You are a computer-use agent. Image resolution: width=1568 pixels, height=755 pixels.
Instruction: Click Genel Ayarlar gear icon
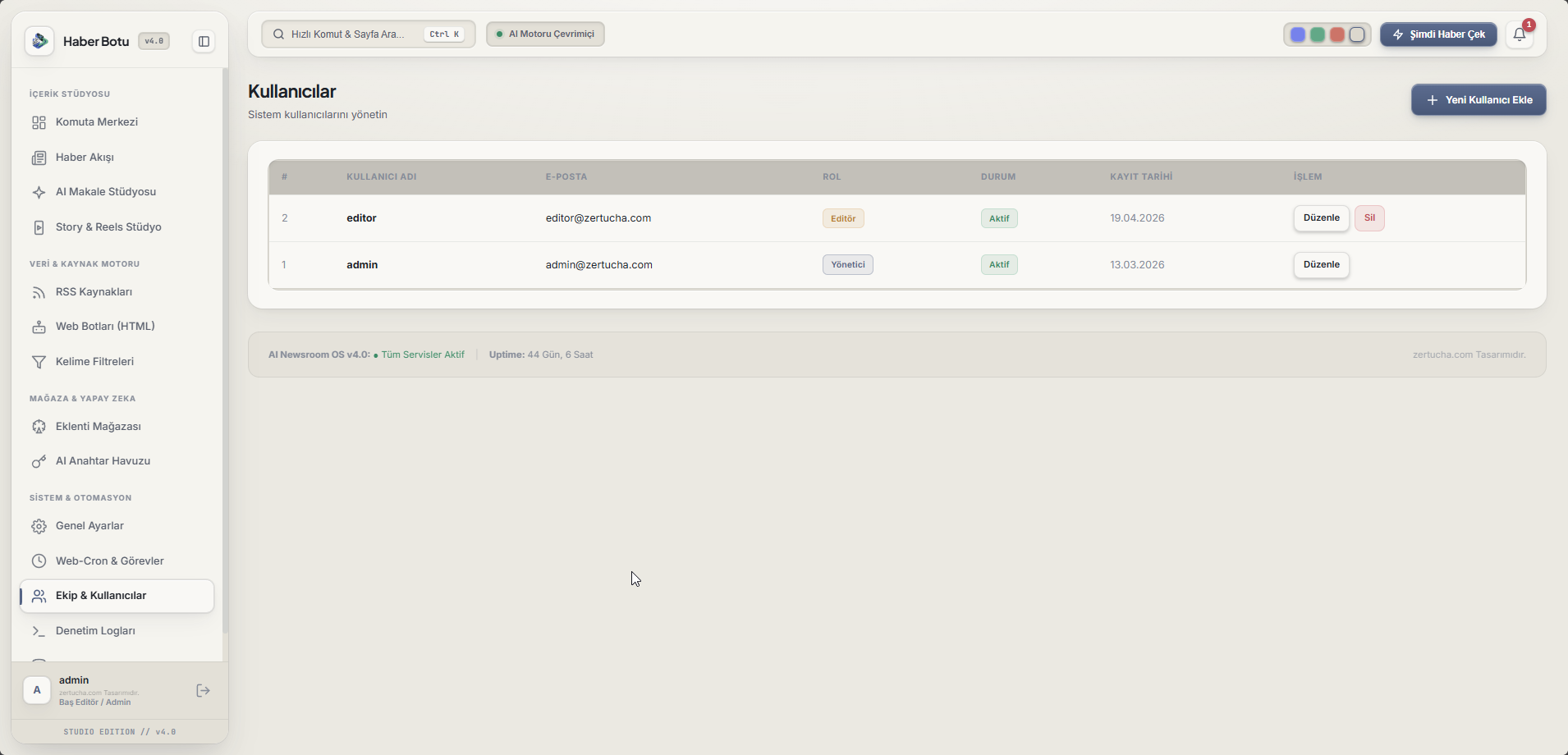point(39,526)
